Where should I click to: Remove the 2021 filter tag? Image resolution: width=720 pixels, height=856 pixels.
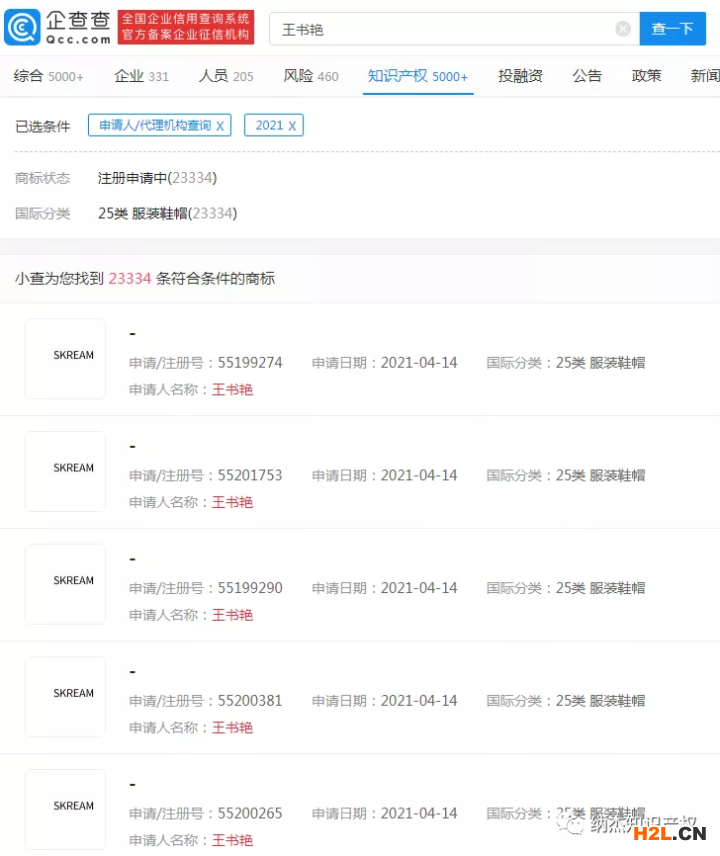(292, 126)
